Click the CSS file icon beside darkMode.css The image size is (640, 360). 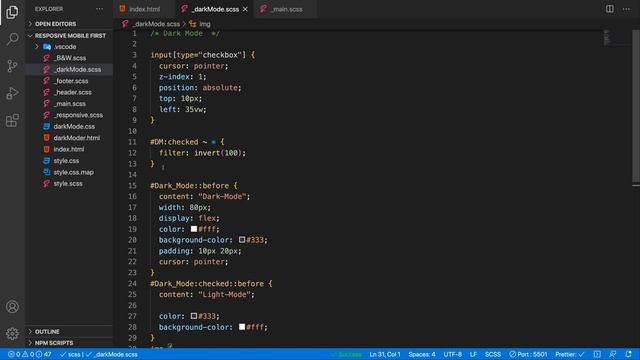coord(47,127)
